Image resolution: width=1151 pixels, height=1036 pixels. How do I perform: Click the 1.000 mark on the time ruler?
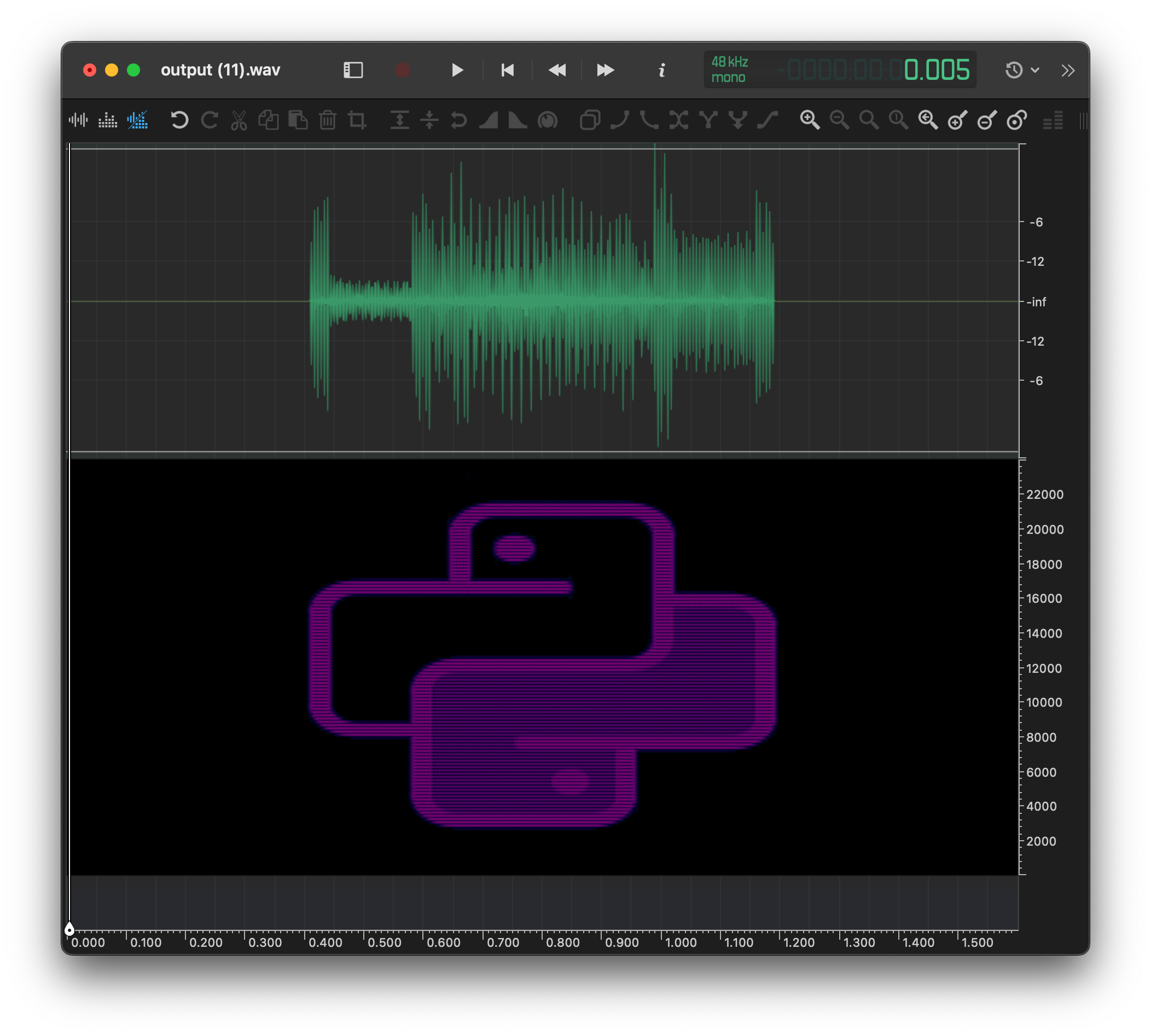pyautogui.click(x=681, y=942)
